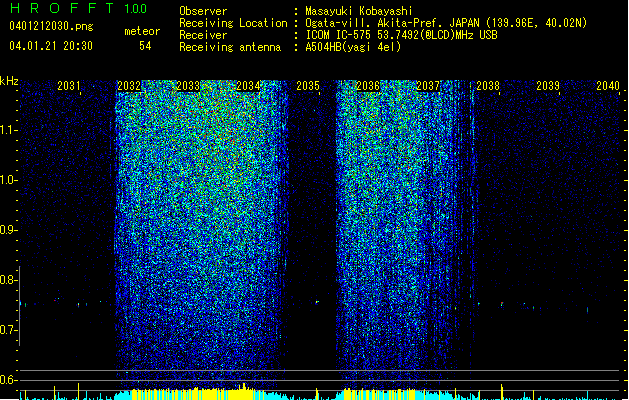Select the filename 0401212030.png
The image size is (629, 400).
click(x=51, y=26)
